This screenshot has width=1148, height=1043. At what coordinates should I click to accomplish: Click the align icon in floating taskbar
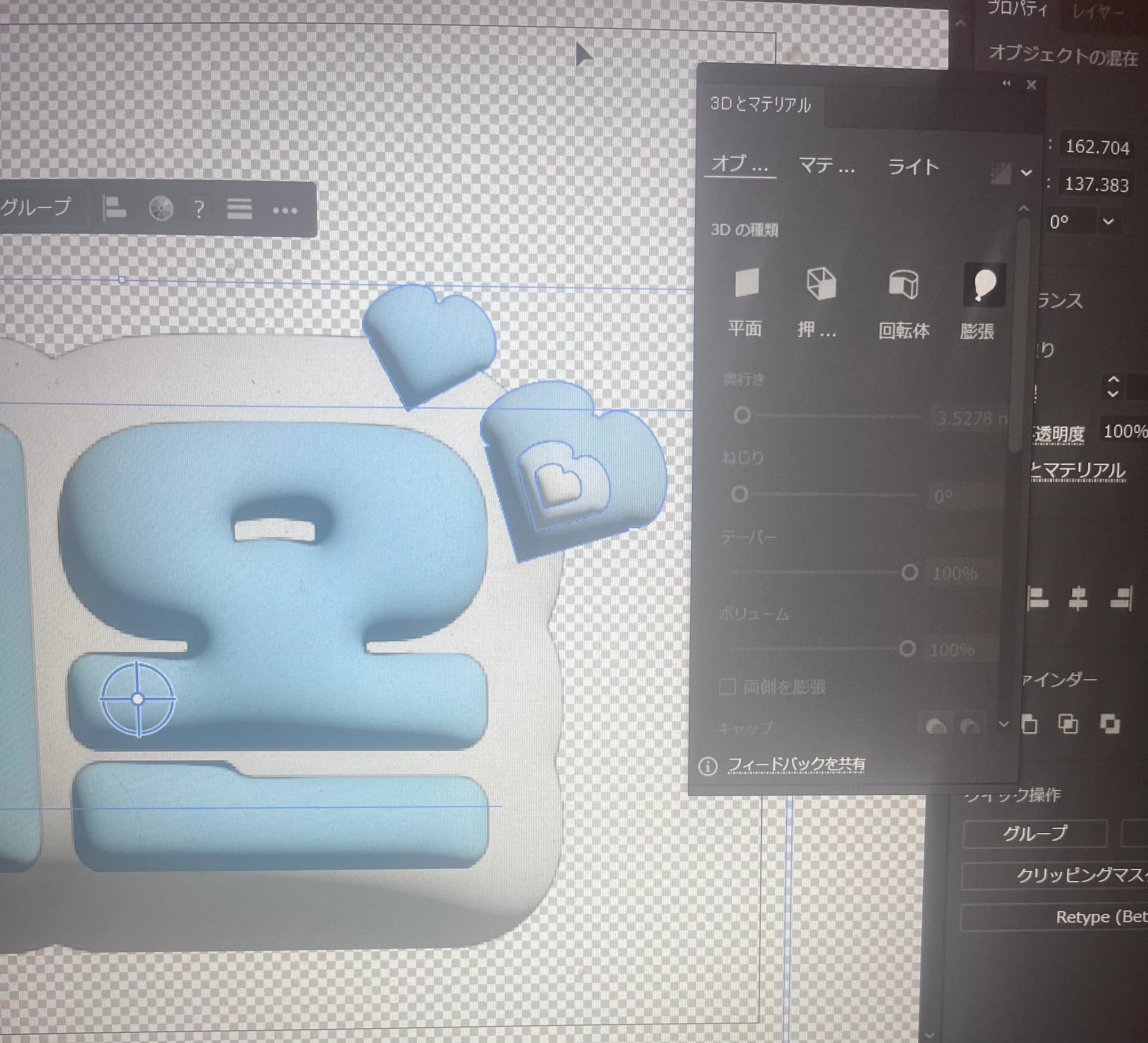click(x=115, y=209)
